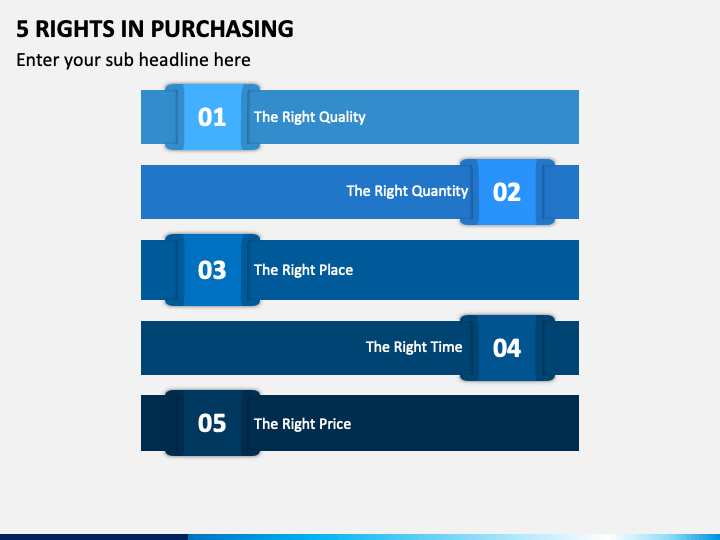The width and height of the screenshot is (720, 540).
Task: Select the 02 number badge
Action: tap(507, 191)
